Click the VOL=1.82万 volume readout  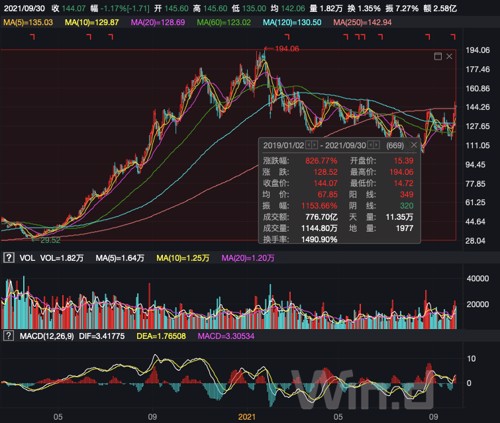tap(62, 258)
